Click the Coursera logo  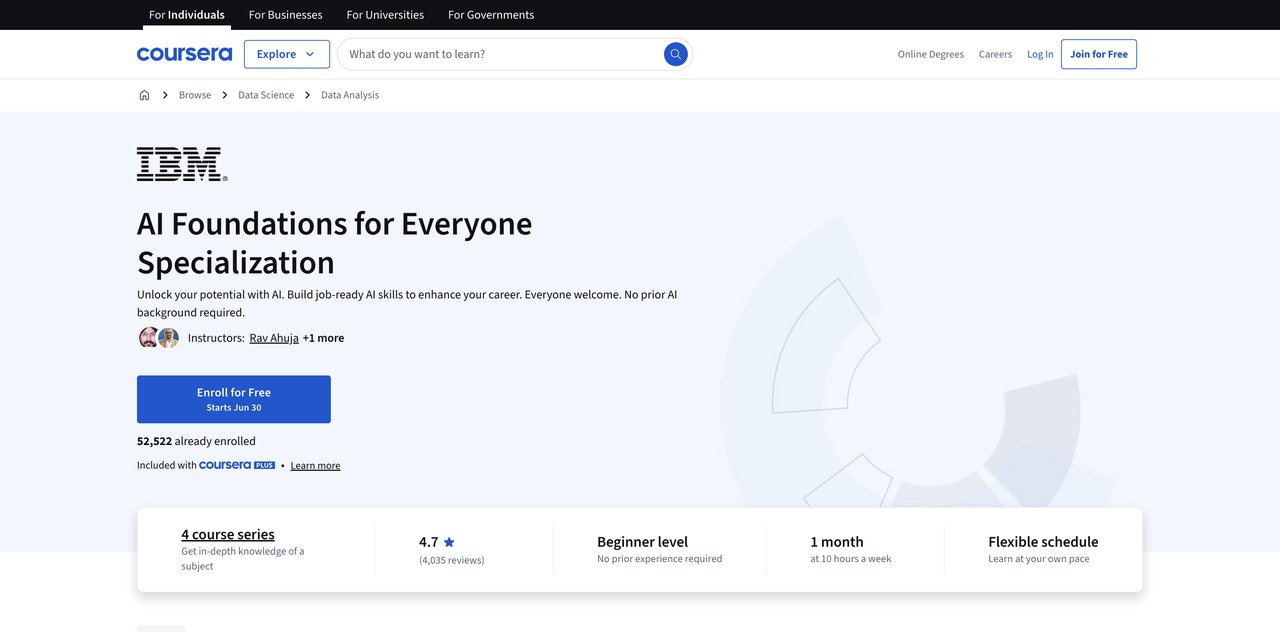(x=184, y=54)
